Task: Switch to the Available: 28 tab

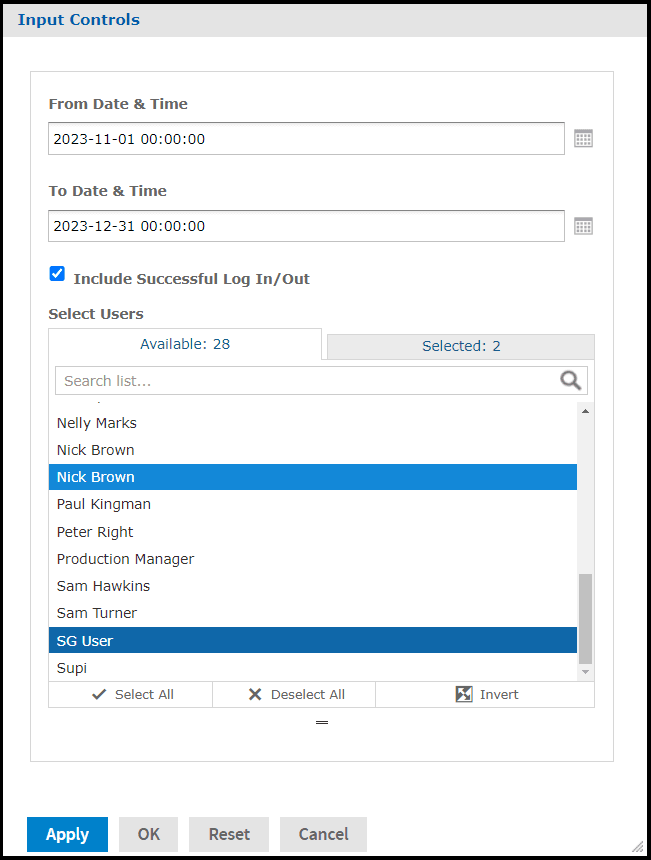Action: click(x=184, y=344)
